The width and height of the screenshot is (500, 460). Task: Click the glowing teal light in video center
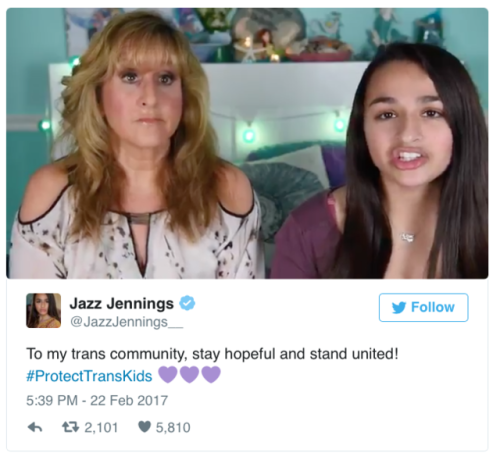249,135
